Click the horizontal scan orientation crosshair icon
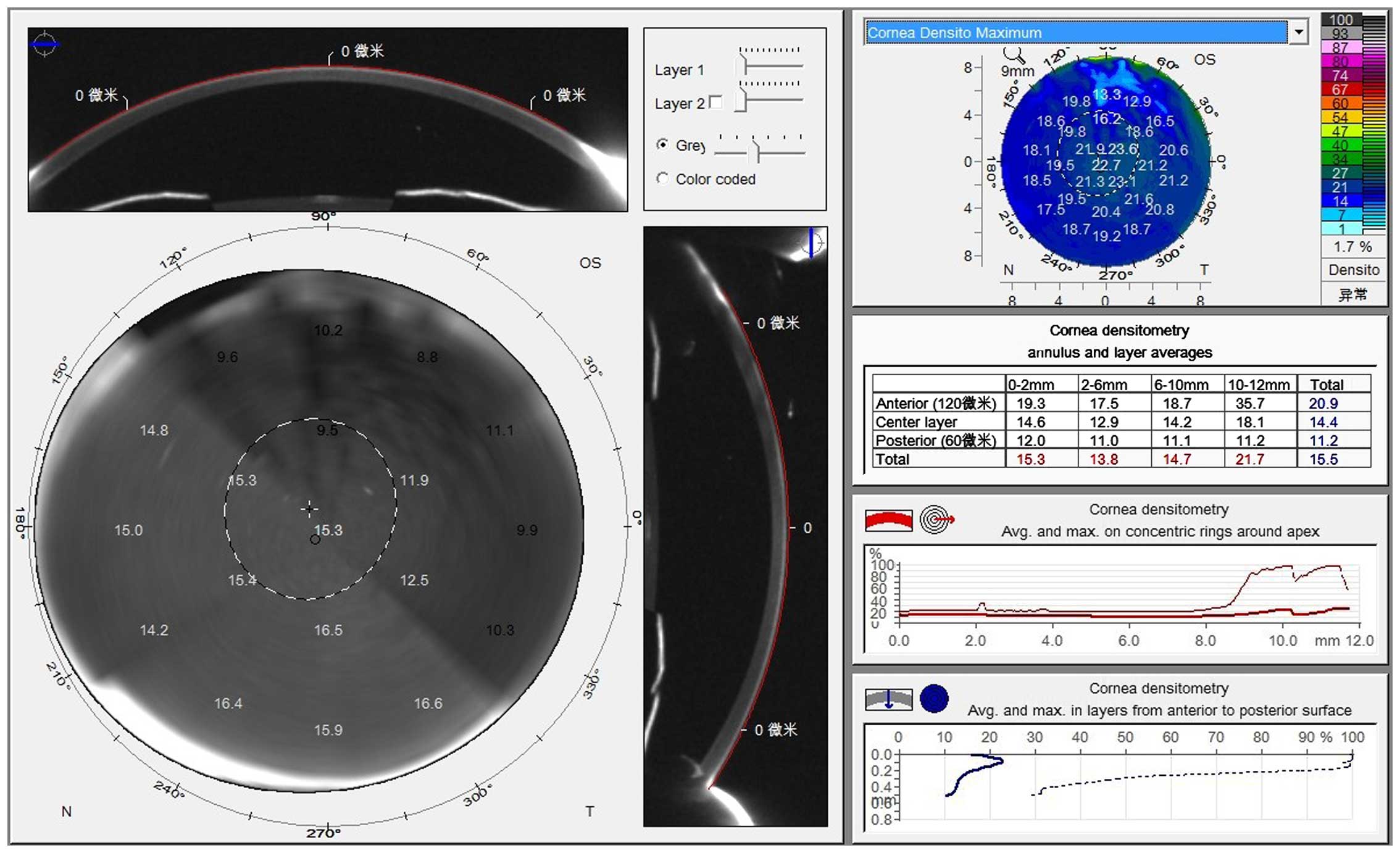 (44, 44)
